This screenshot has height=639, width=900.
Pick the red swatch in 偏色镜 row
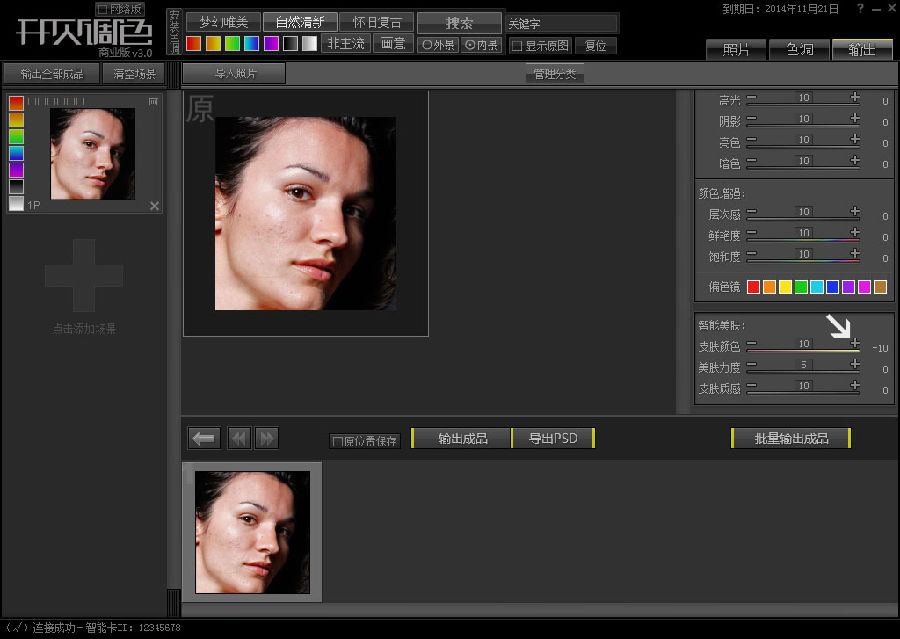point(754,287)
